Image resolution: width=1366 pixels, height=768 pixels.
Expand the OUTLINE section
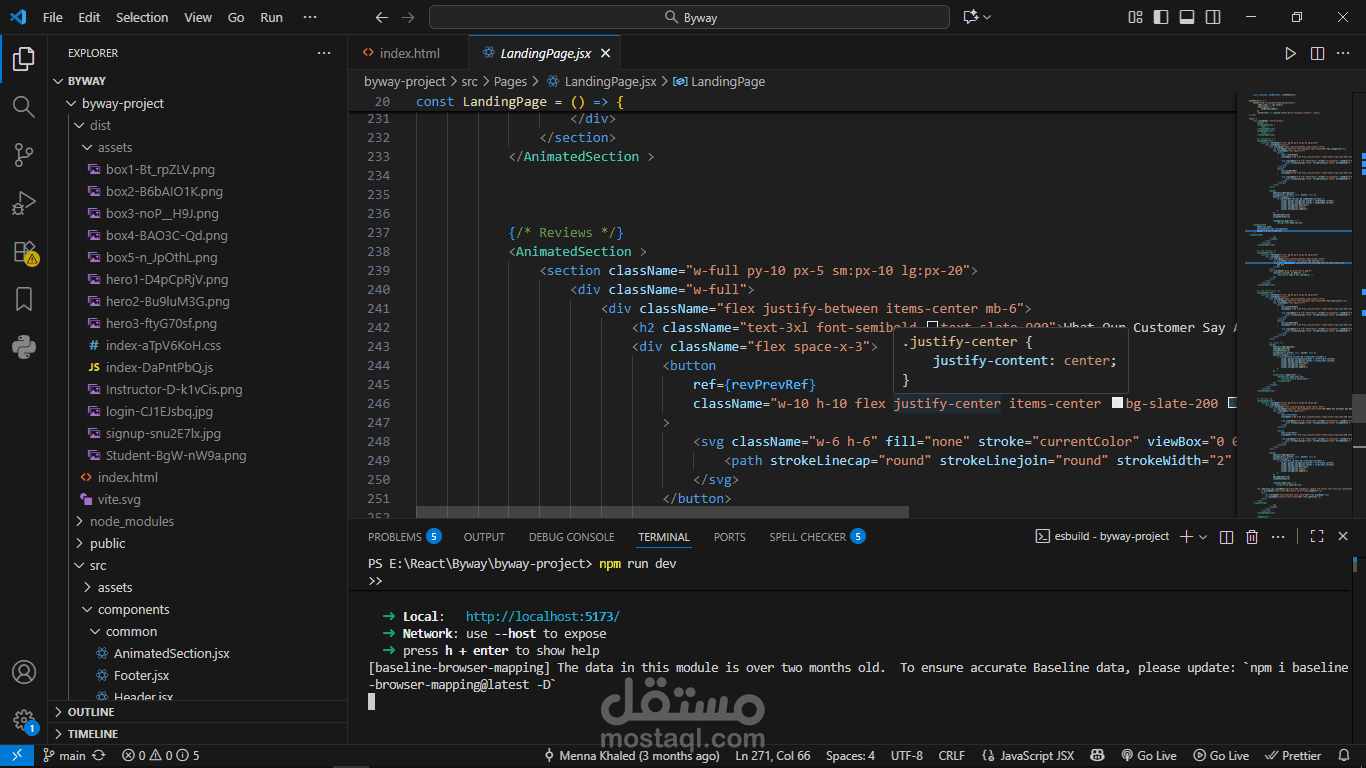point(198,712)
